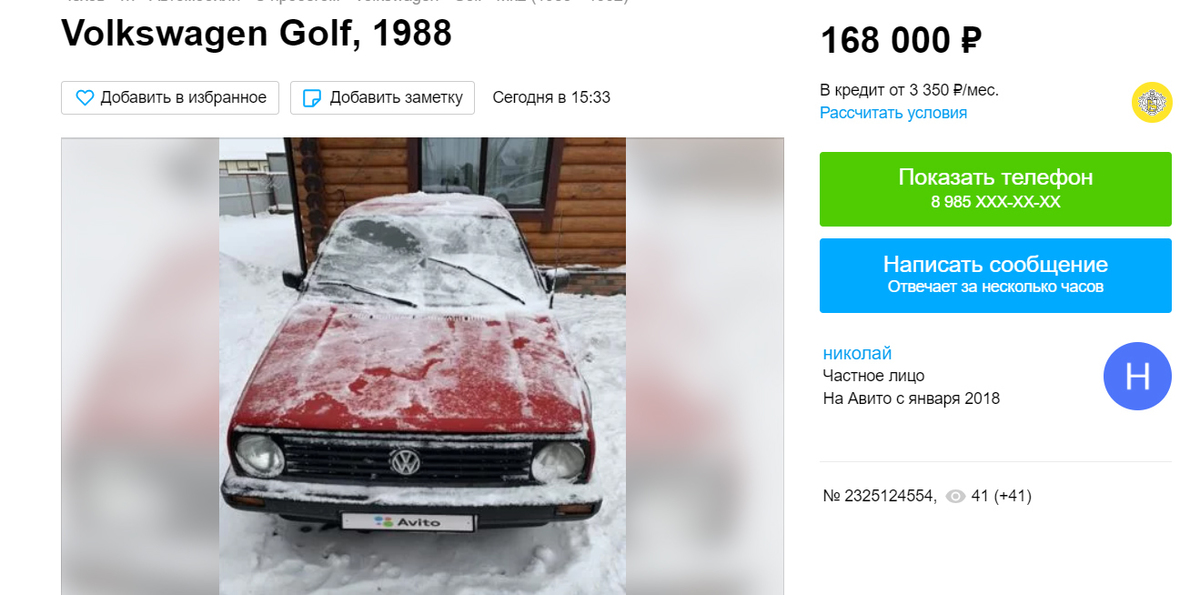Click the eye views counter icon
1200x595 pixels.
(x=956, y=496)
